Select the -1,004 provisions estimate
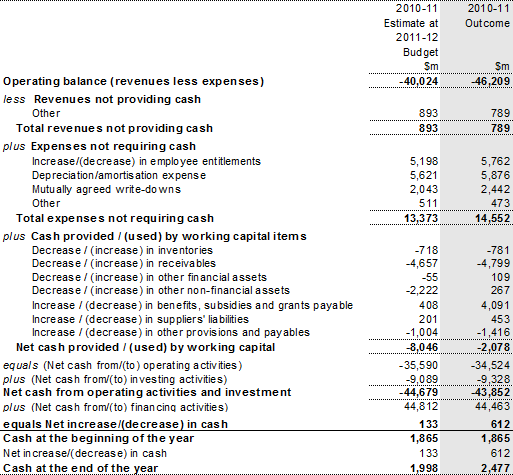The height and width of the screenshot is (475, 513). click(422, 332)
